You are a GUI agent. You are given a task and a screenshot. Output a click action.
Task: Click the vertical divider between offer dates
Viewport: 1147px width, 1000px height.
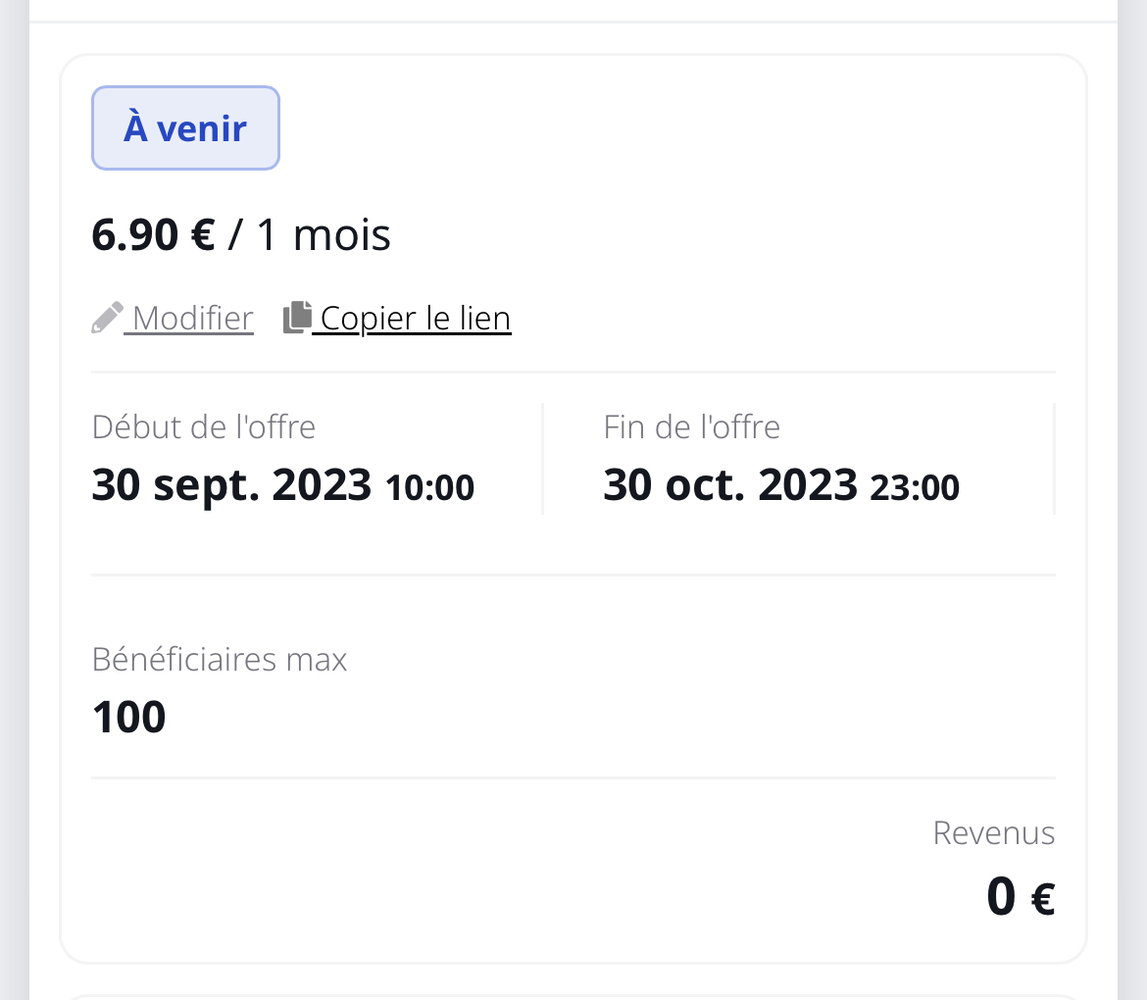542,458
